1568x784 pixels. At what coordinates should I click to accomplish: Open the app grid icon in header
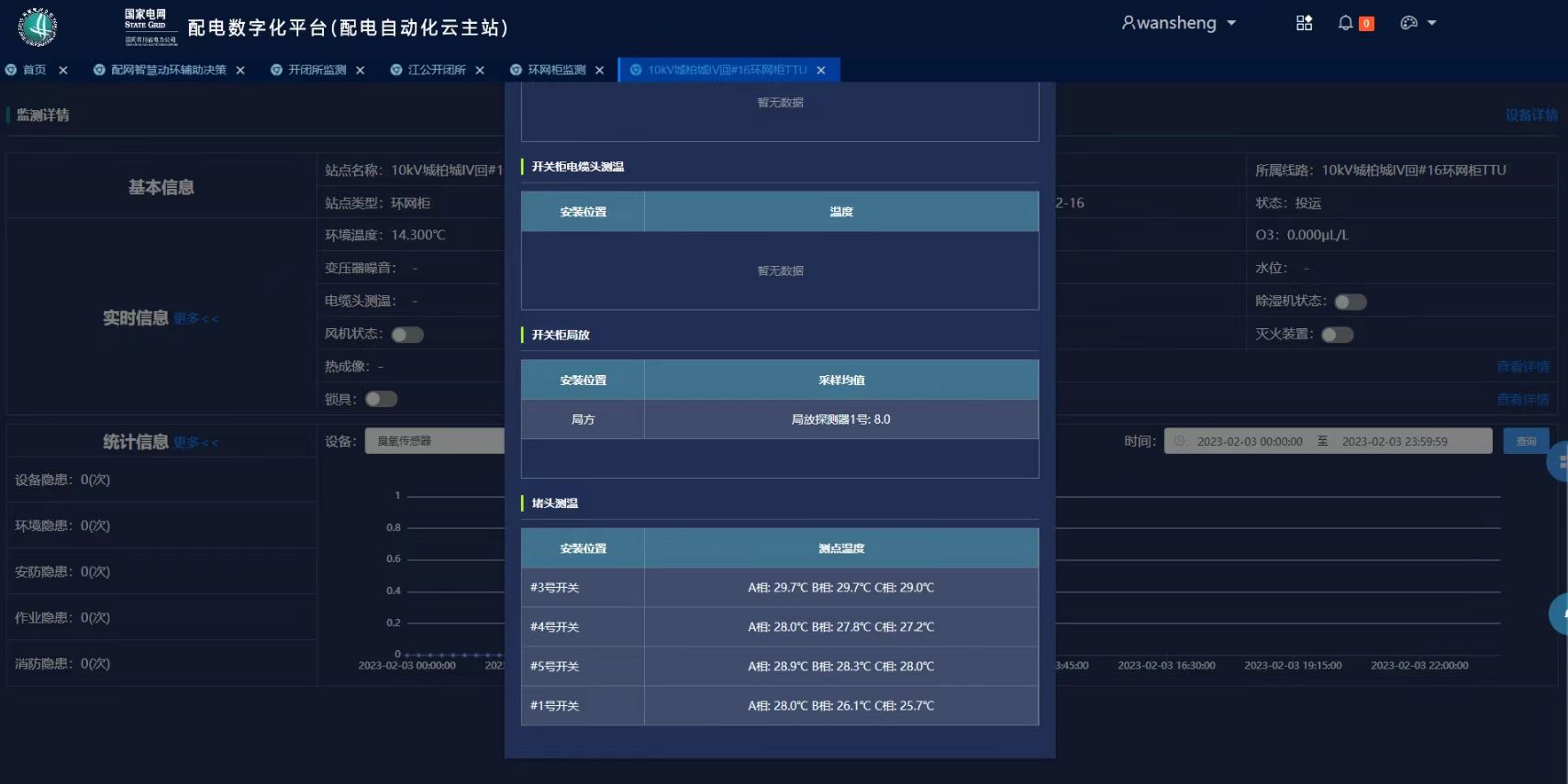pyautogui.click(x=1304, y=24)
